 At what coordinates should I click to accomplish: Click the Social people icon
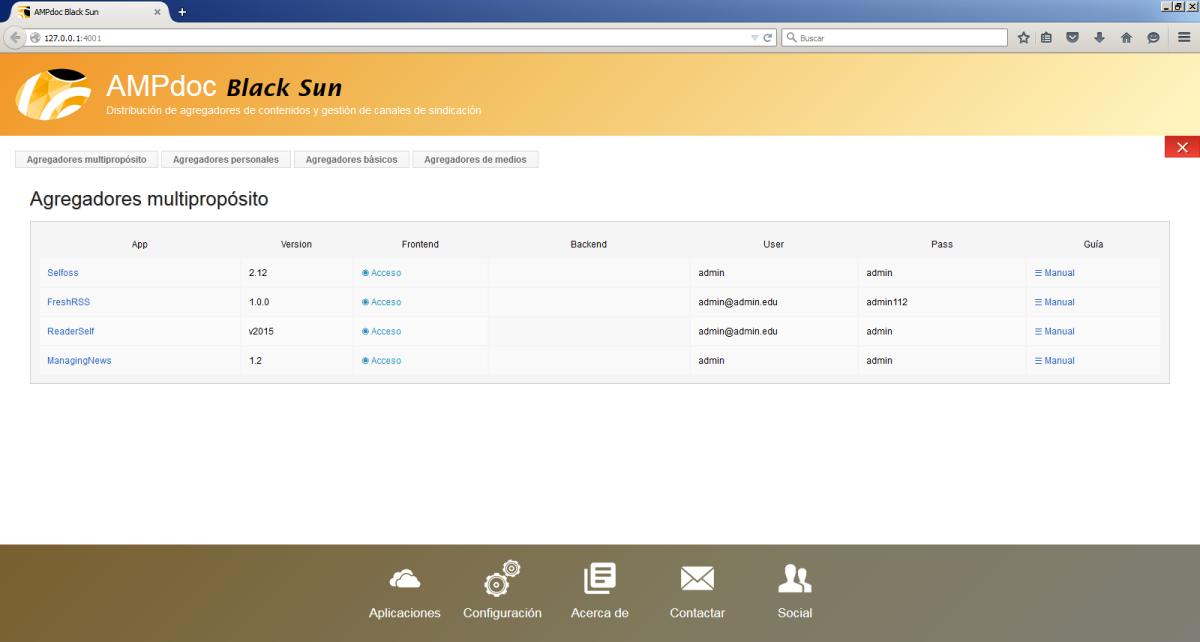[x=795, y=579]
